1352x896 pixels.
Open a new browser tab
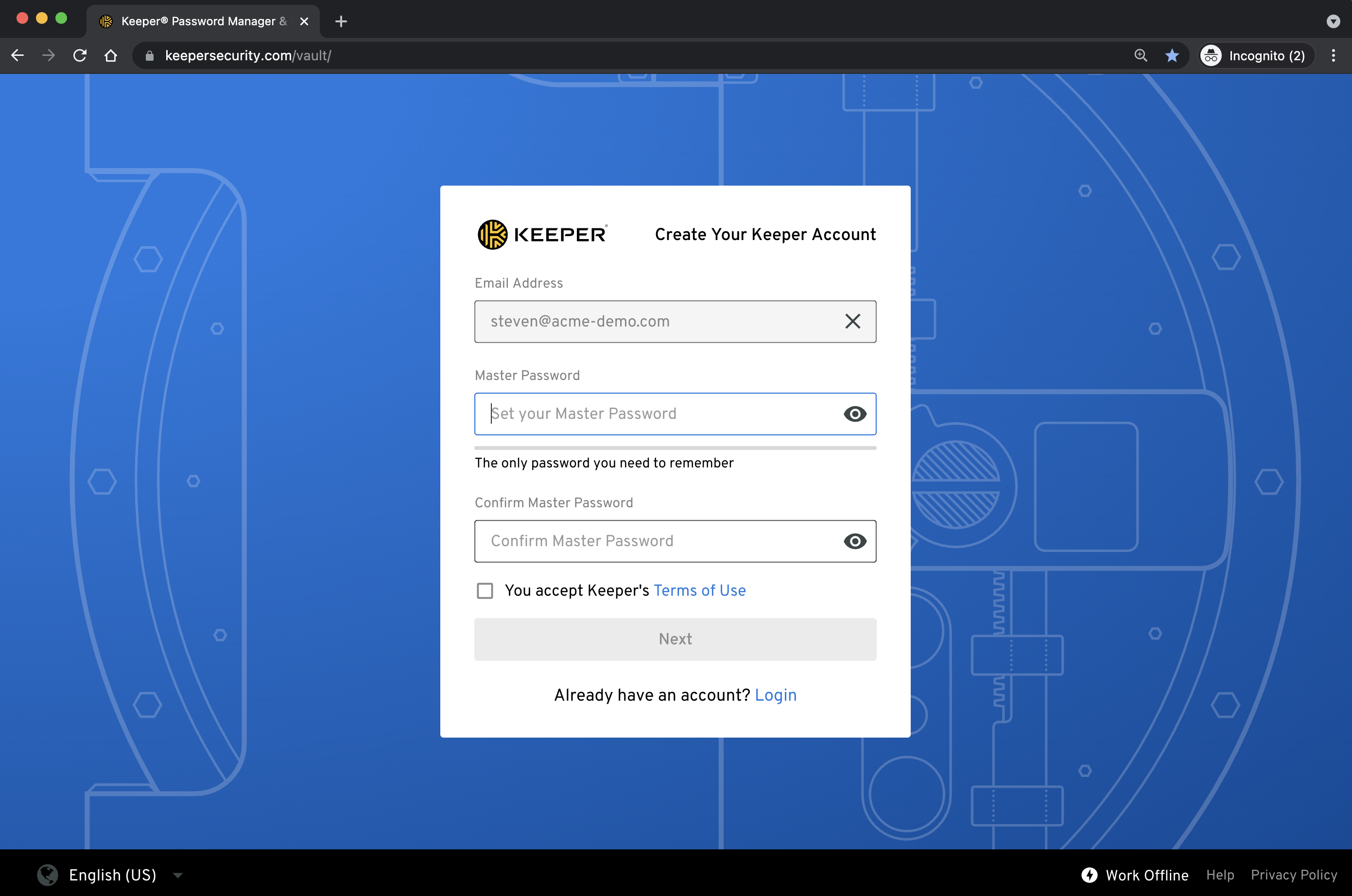coord(341,21)
